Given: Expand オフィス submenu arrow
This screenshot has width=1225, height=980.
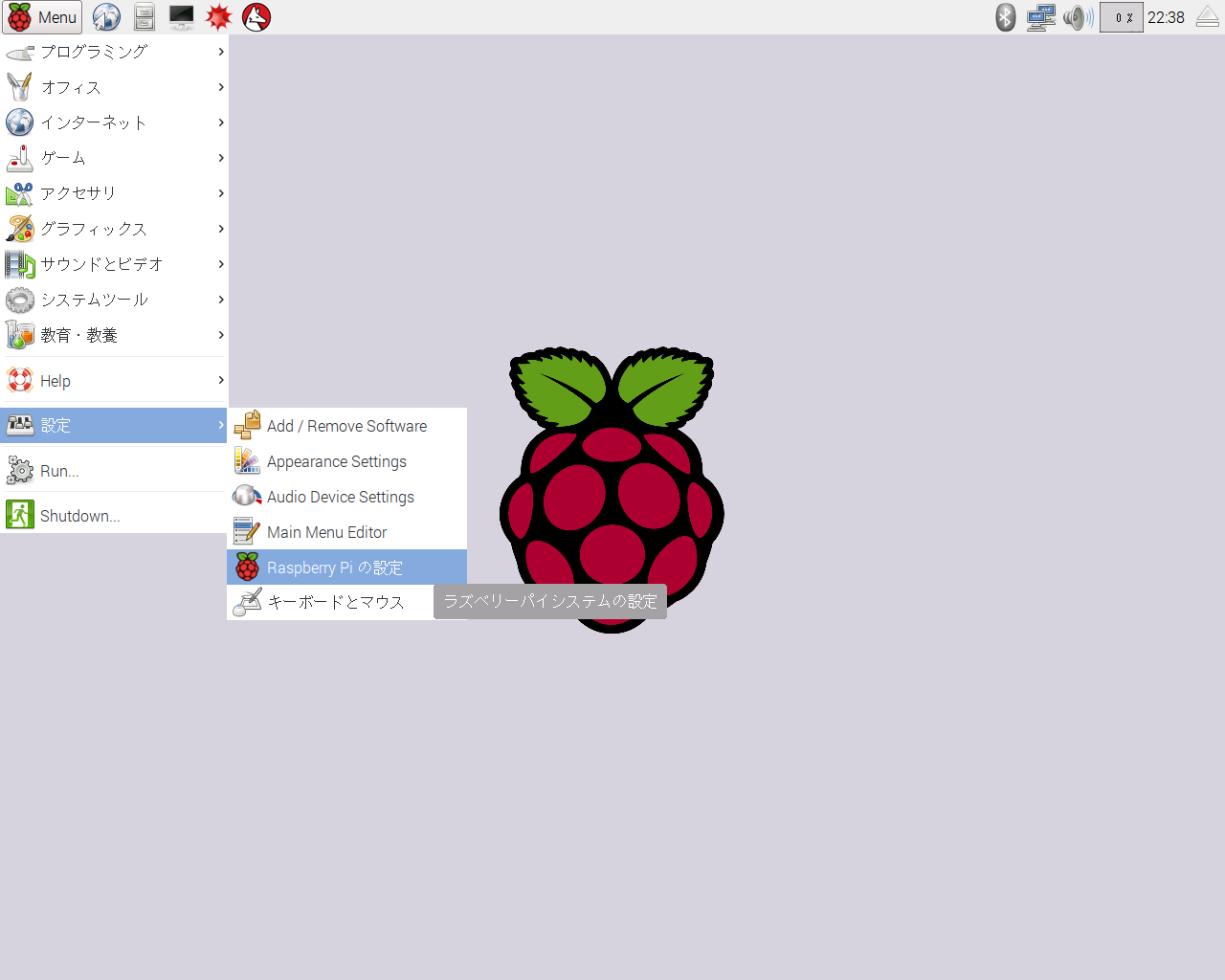Looking at the screenshot, I should coord(221,87).
